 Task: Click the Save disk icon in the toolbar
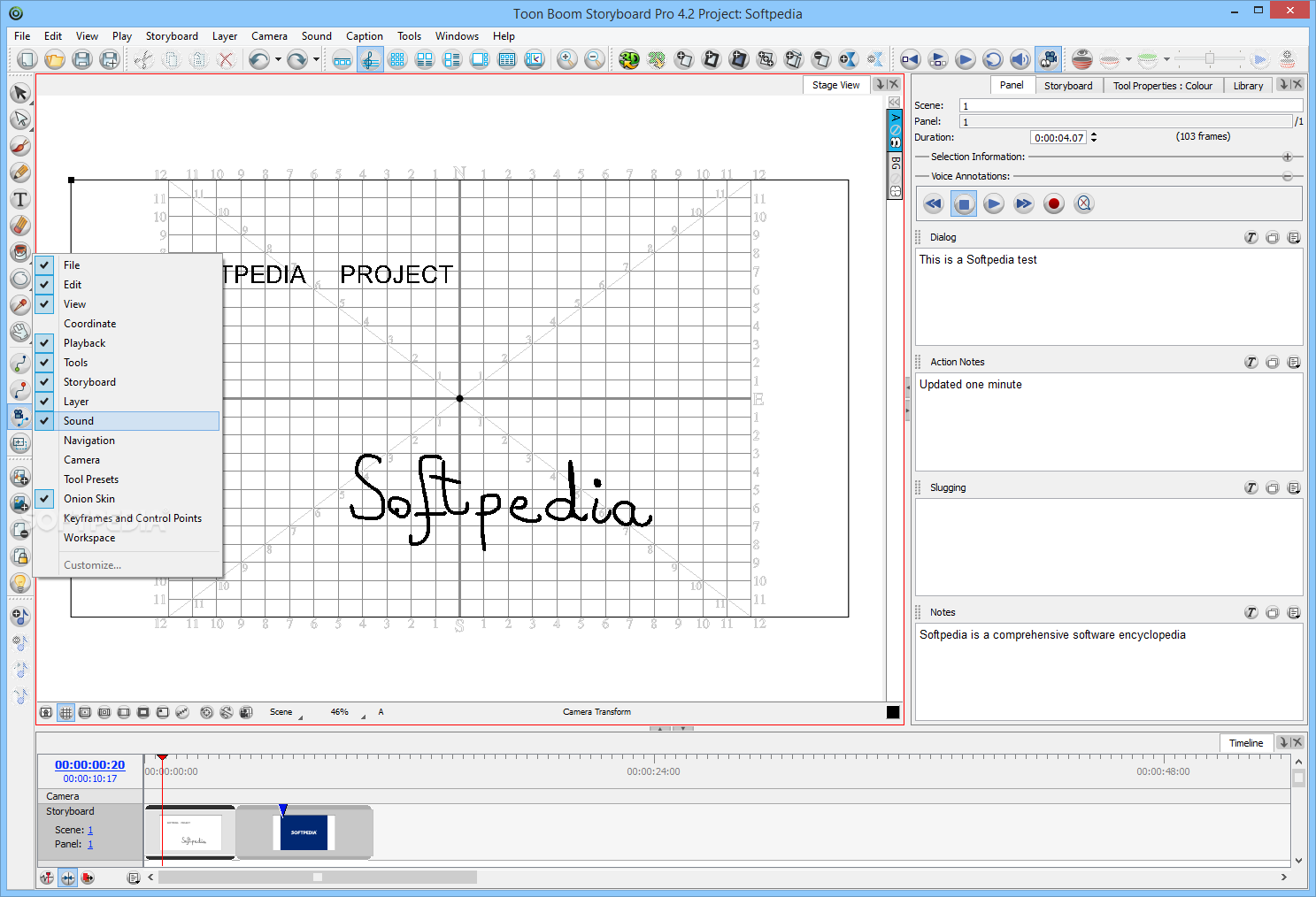[82, 59]
